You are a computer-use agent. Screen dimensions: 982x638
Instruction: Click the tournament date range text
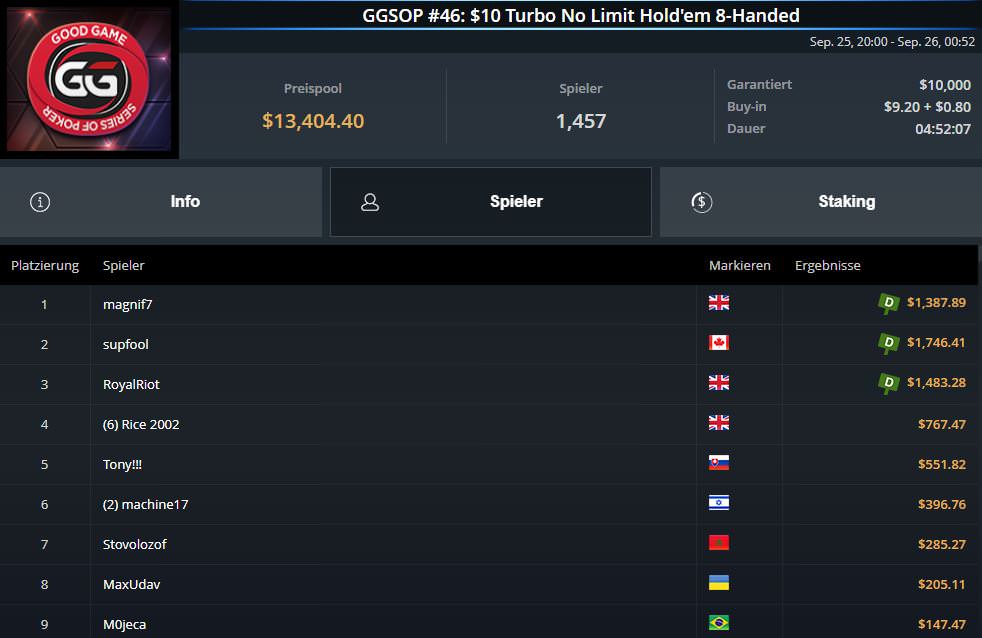892,42
